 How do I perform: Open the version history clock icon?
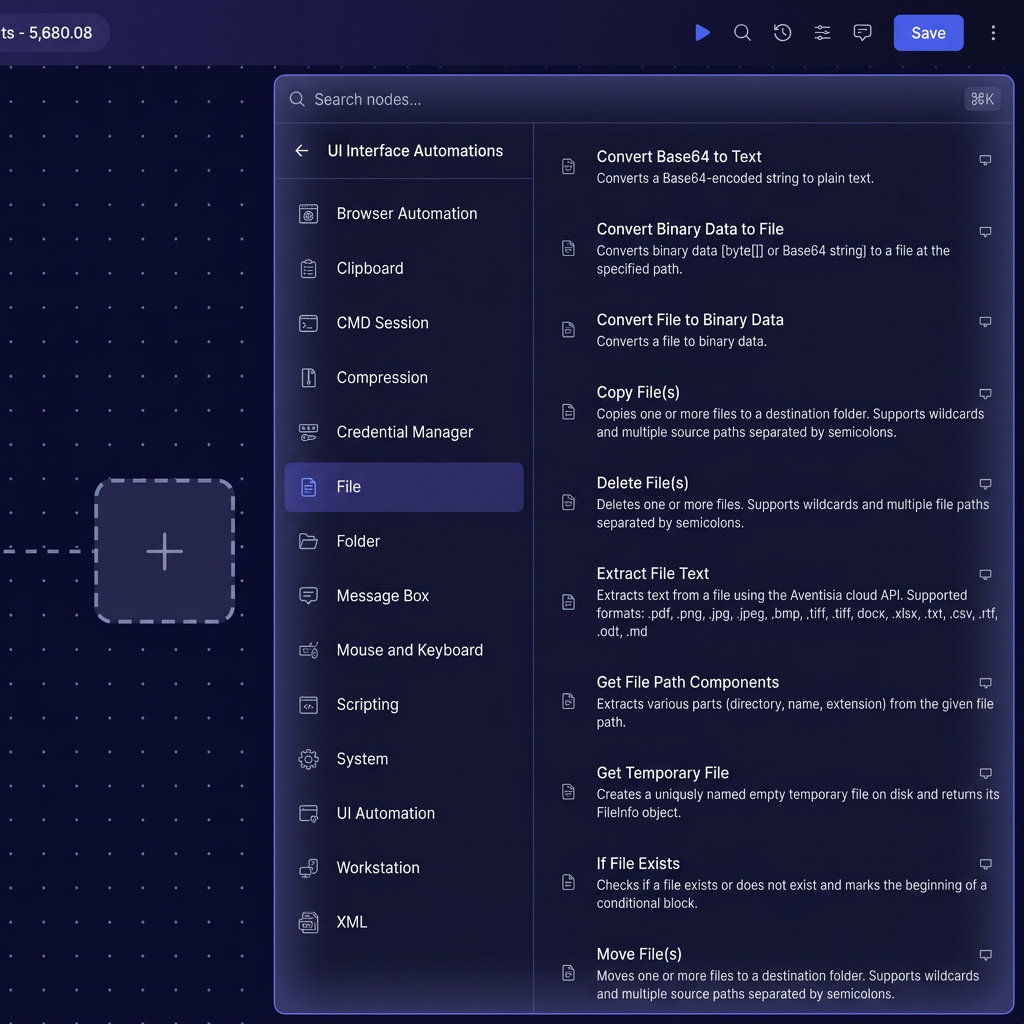[782, 33]
